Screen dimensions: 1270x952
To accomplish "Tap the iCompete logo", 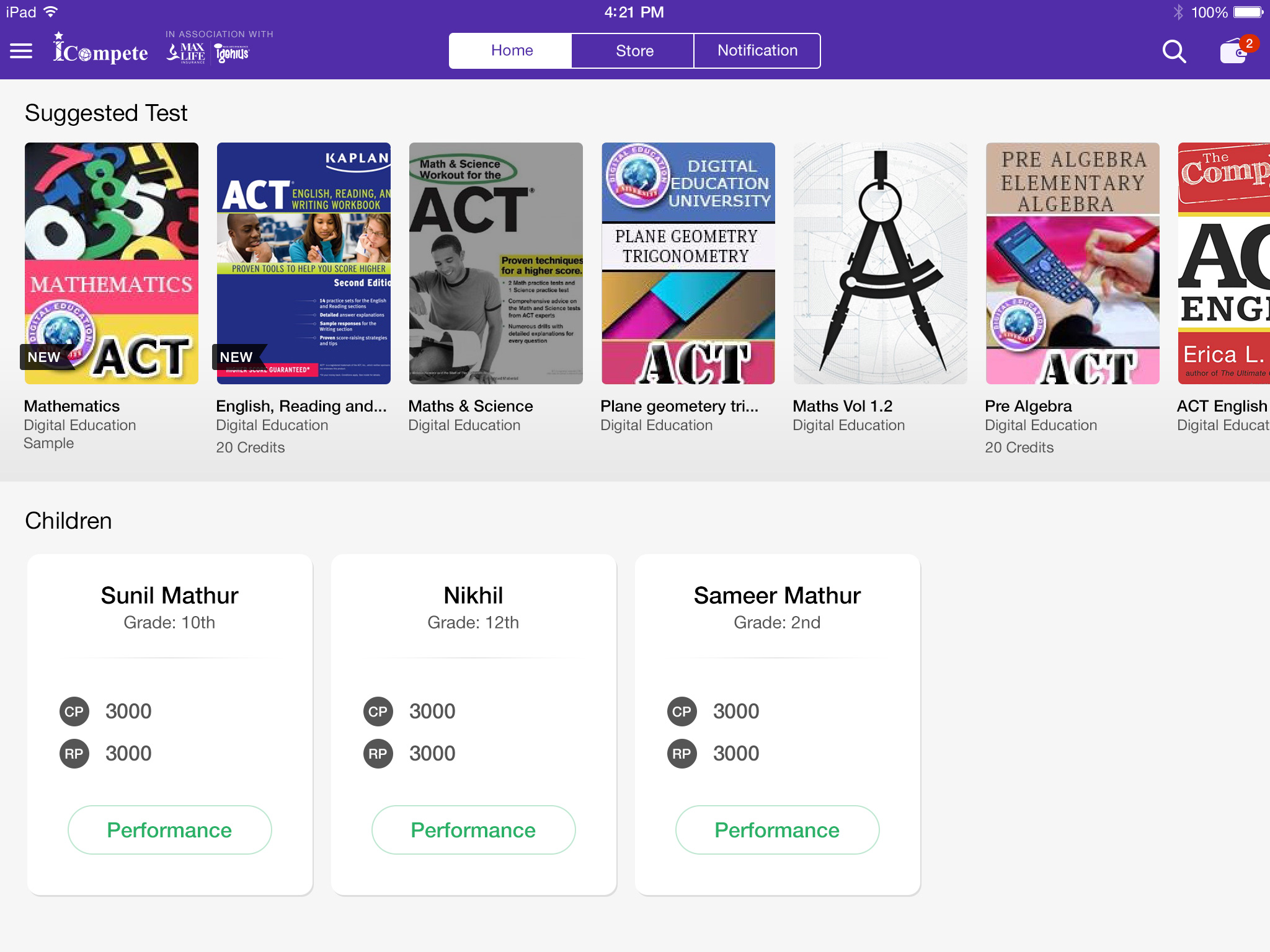I will 101,50.
